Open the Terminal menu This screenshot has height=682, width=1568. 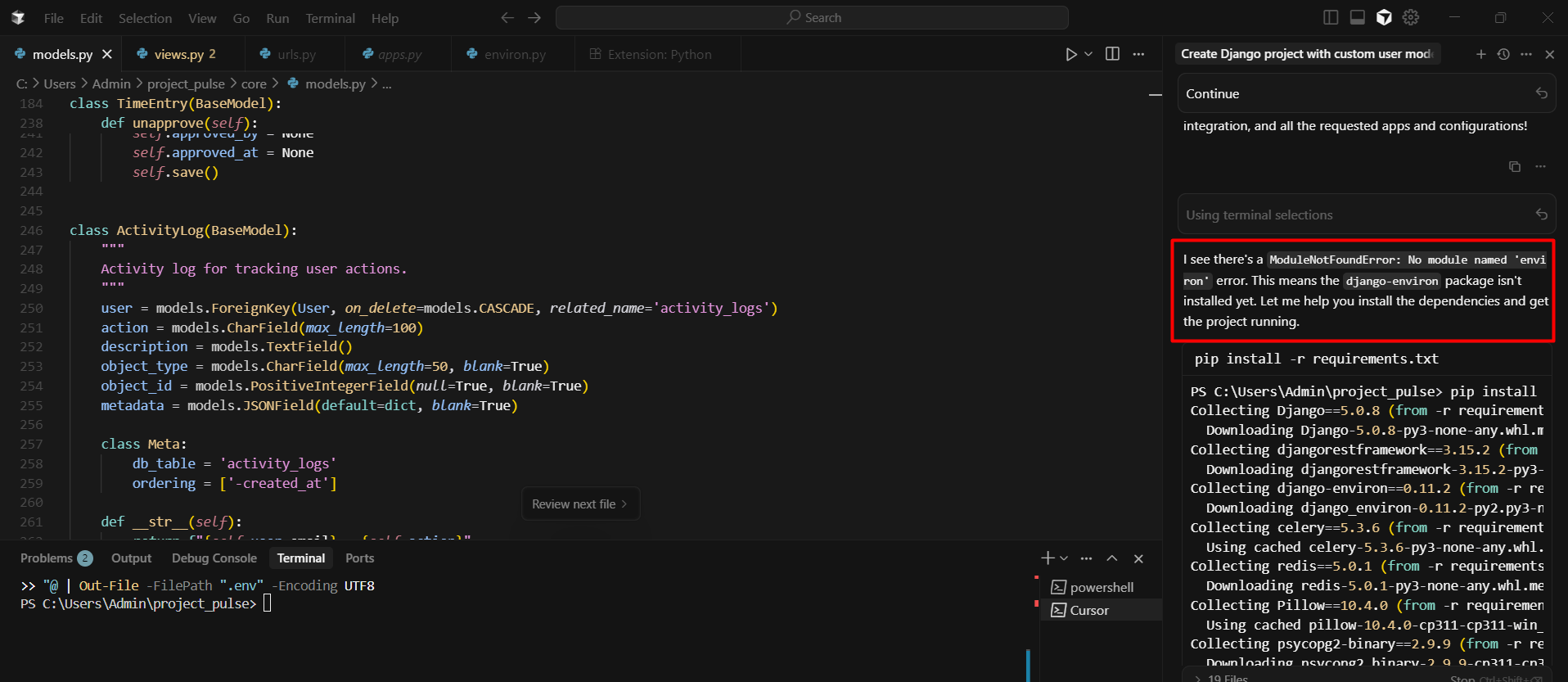[330, 18]
